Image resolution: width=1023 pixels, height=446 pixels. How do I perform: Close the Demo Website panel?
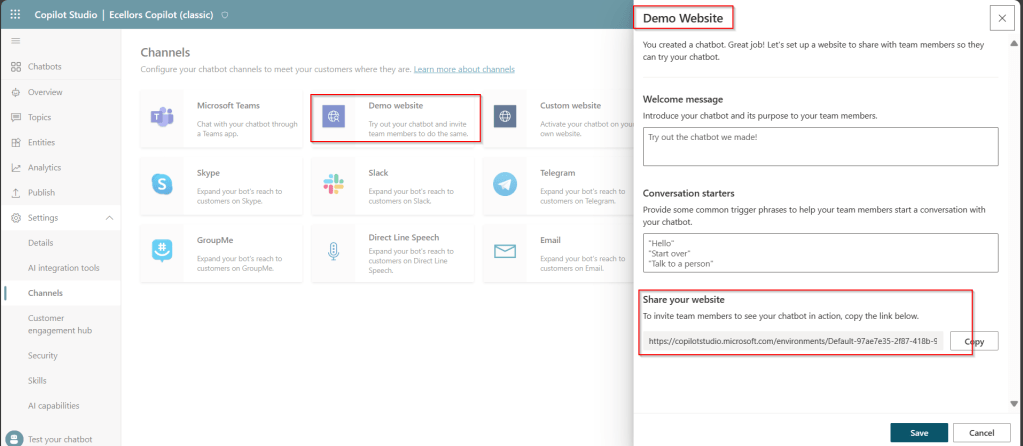pyautogui.click(x=1002, y=18)
